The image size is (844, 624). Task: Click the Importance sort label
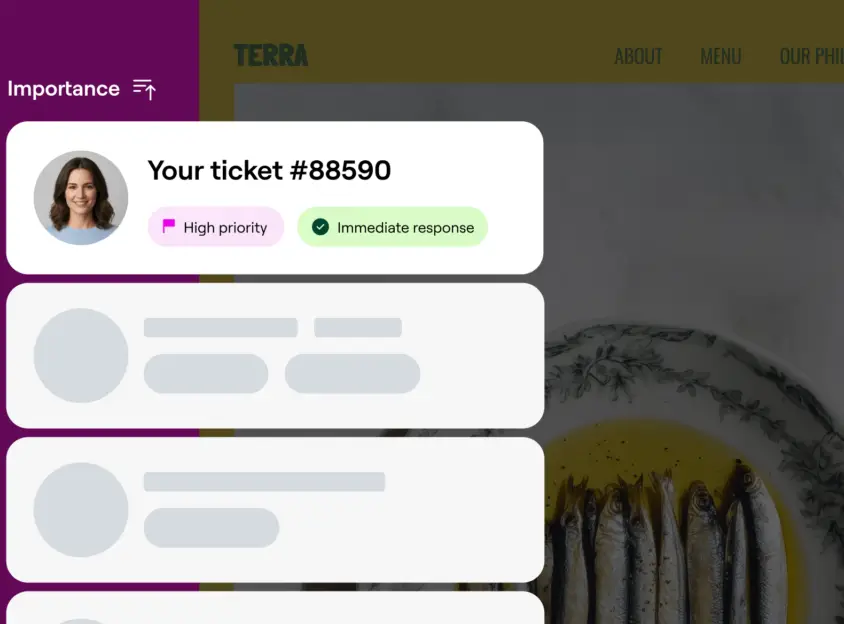[x=63, y=89]
